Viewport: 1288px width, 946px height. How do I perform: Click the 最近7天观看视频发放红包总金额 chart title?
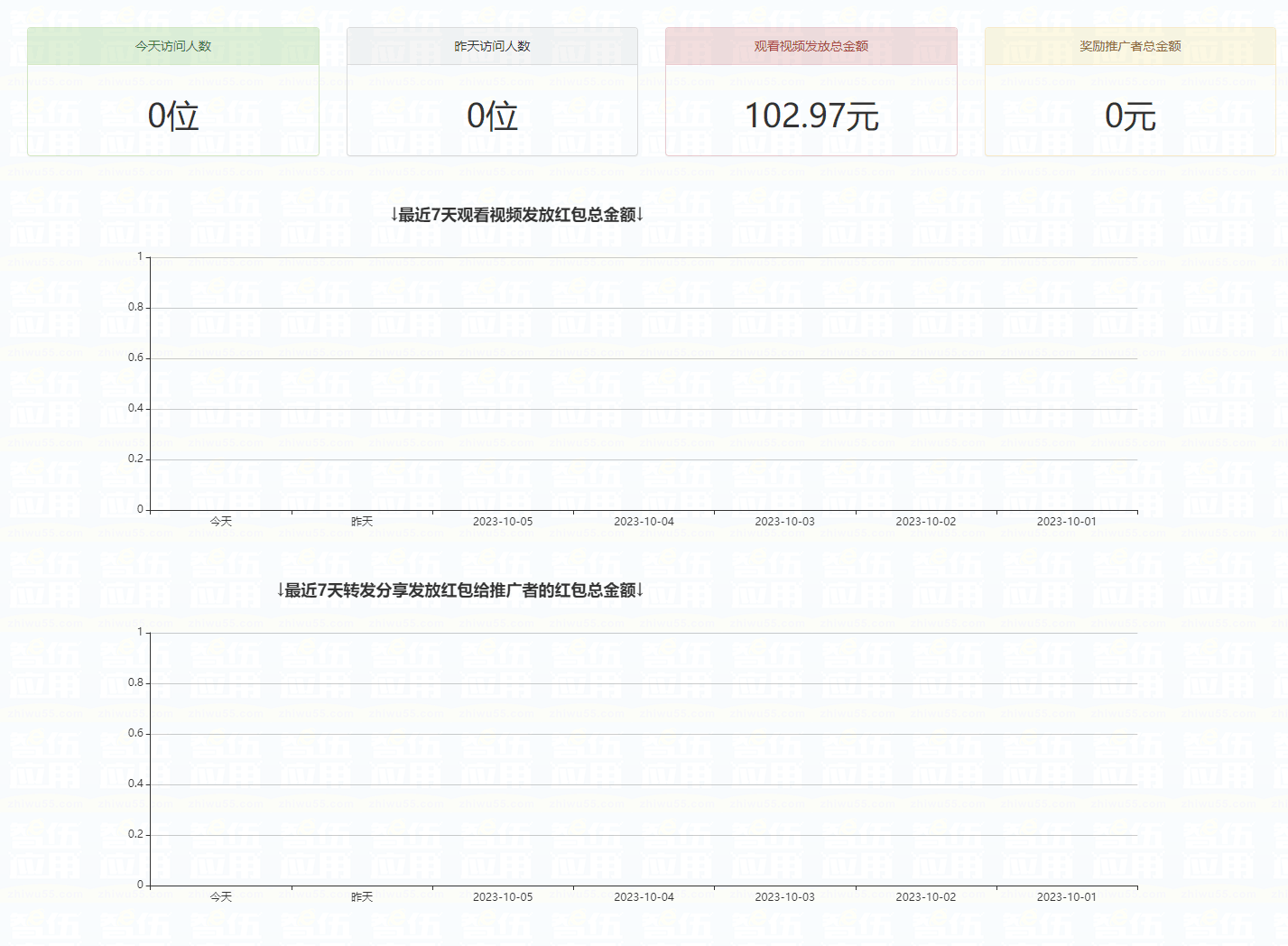coord(517,215)
